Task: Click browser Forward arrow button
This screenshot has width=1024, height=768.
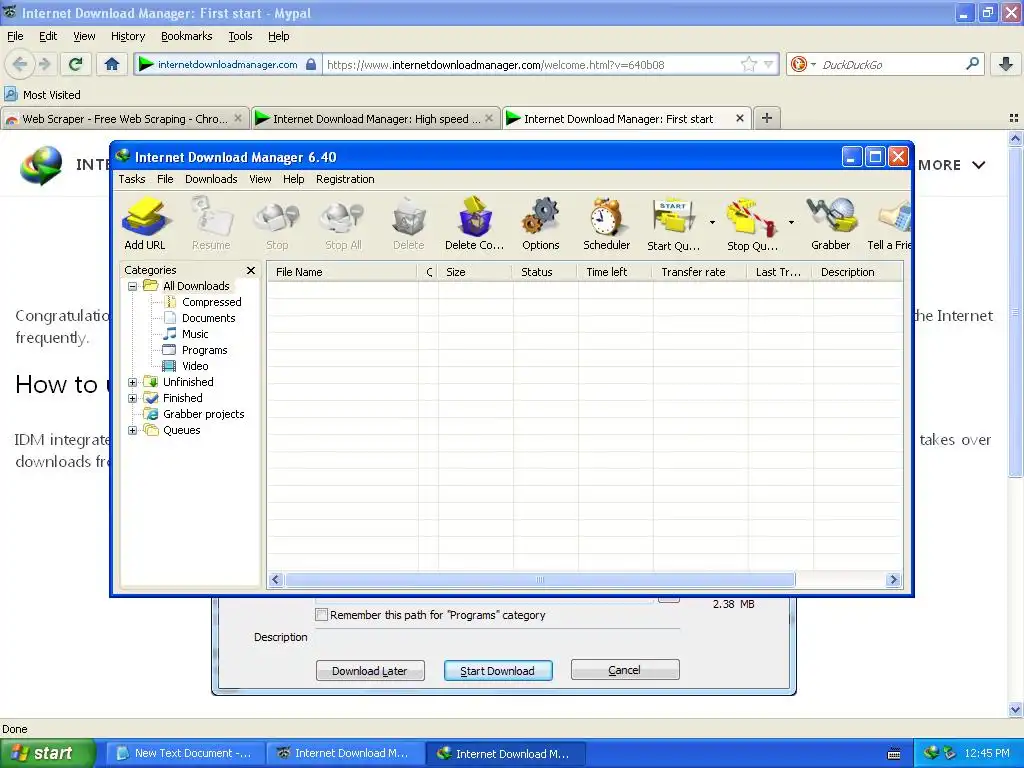Action: tap(44, 64)
